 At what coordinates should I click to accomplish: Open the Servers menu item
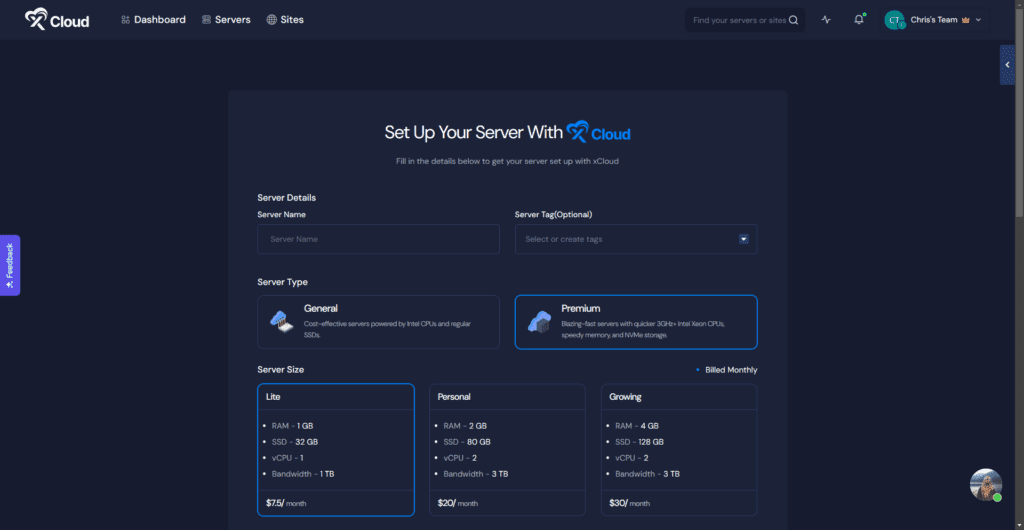[226, 20]
